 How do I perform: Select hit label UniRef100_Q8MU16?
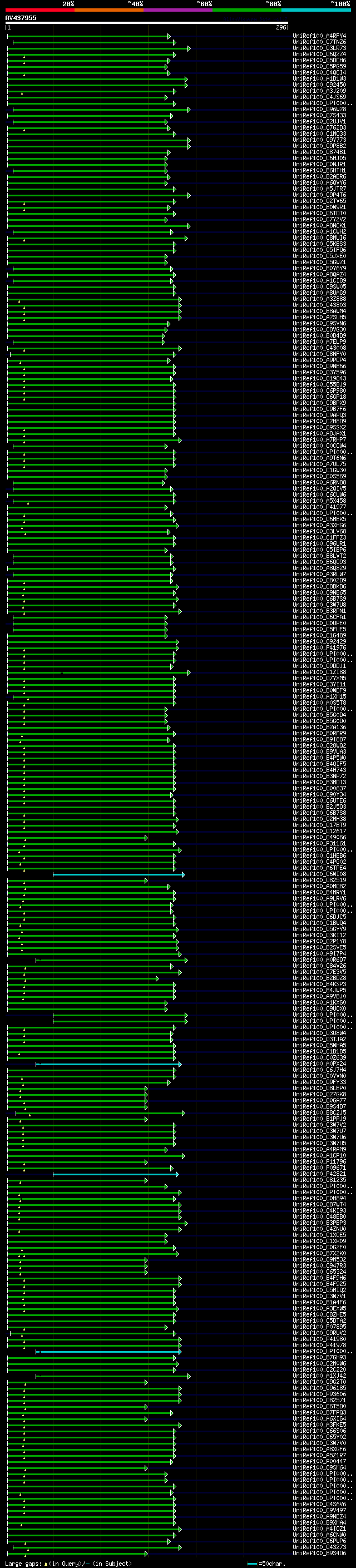click(x=319, y=238)
